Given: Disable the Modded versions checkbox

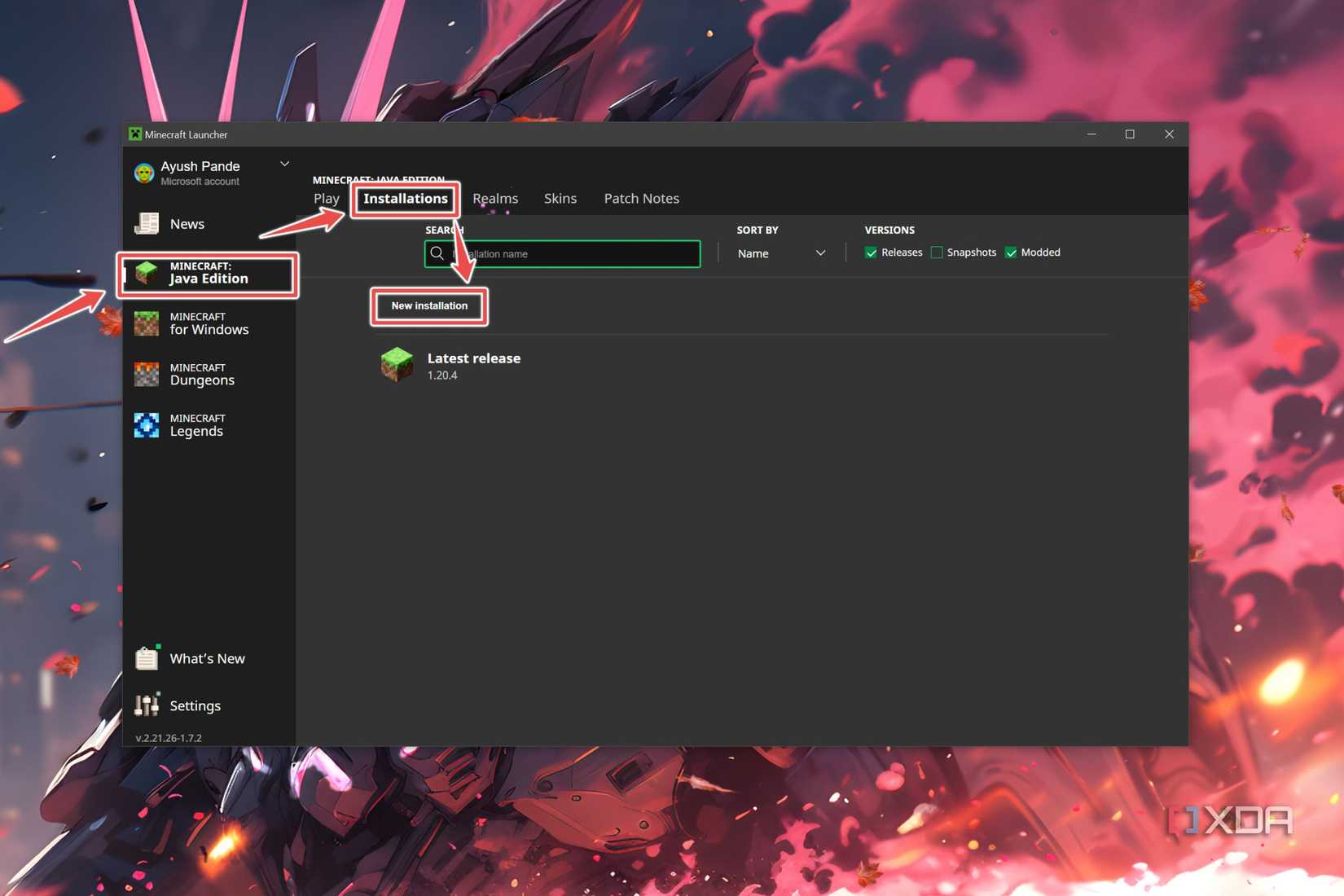Looking at the screenshot, I should tap(1011, 253).
